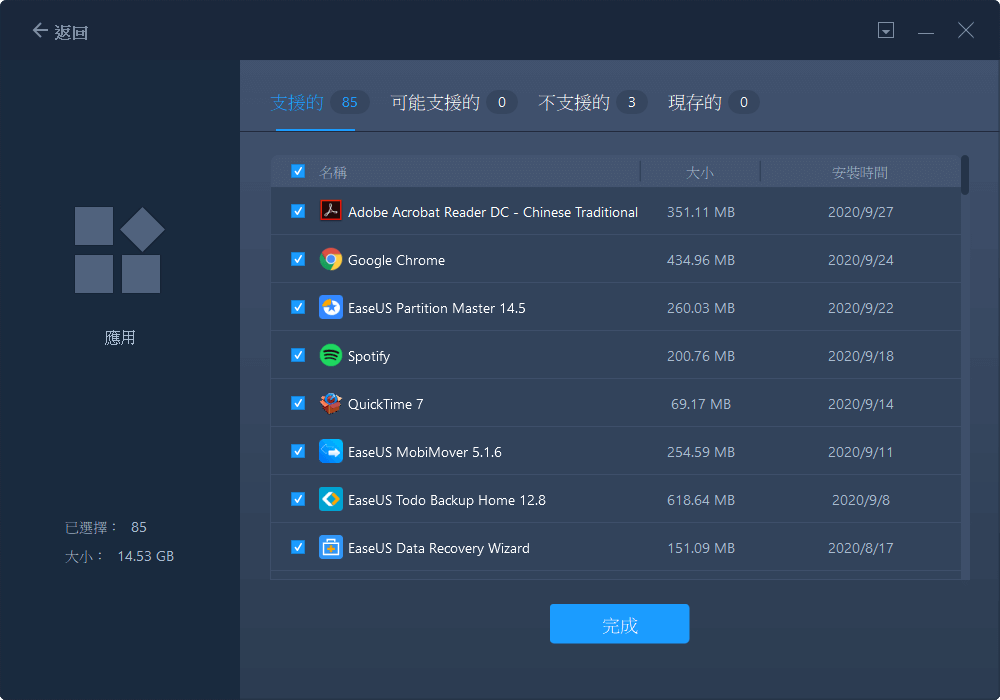Sort by the 大小 column header
This screenshot has width=1000, height=700.
click(x=700, y=172)
